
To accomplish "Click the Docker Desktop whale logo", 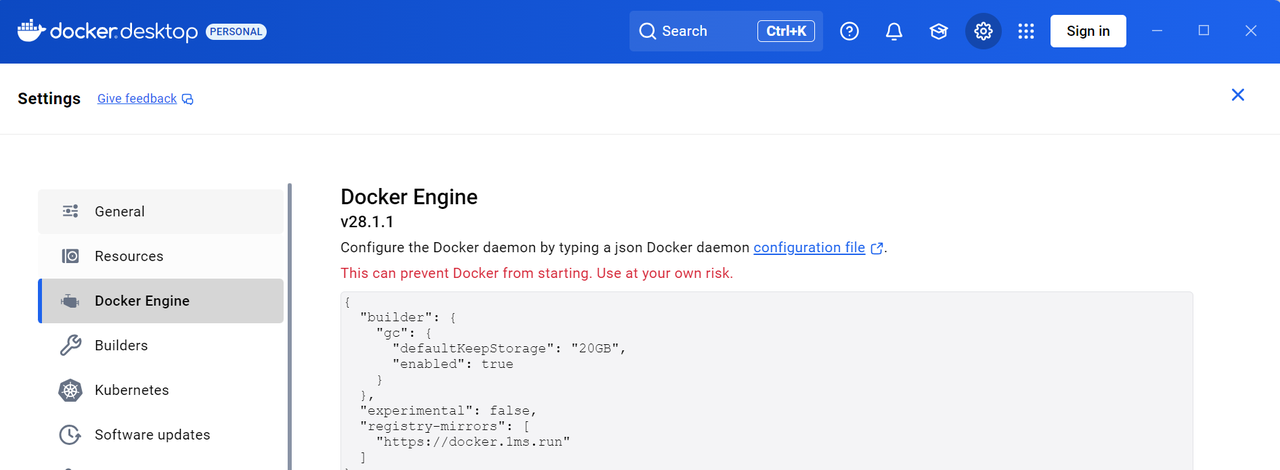I will pos(31,31).
